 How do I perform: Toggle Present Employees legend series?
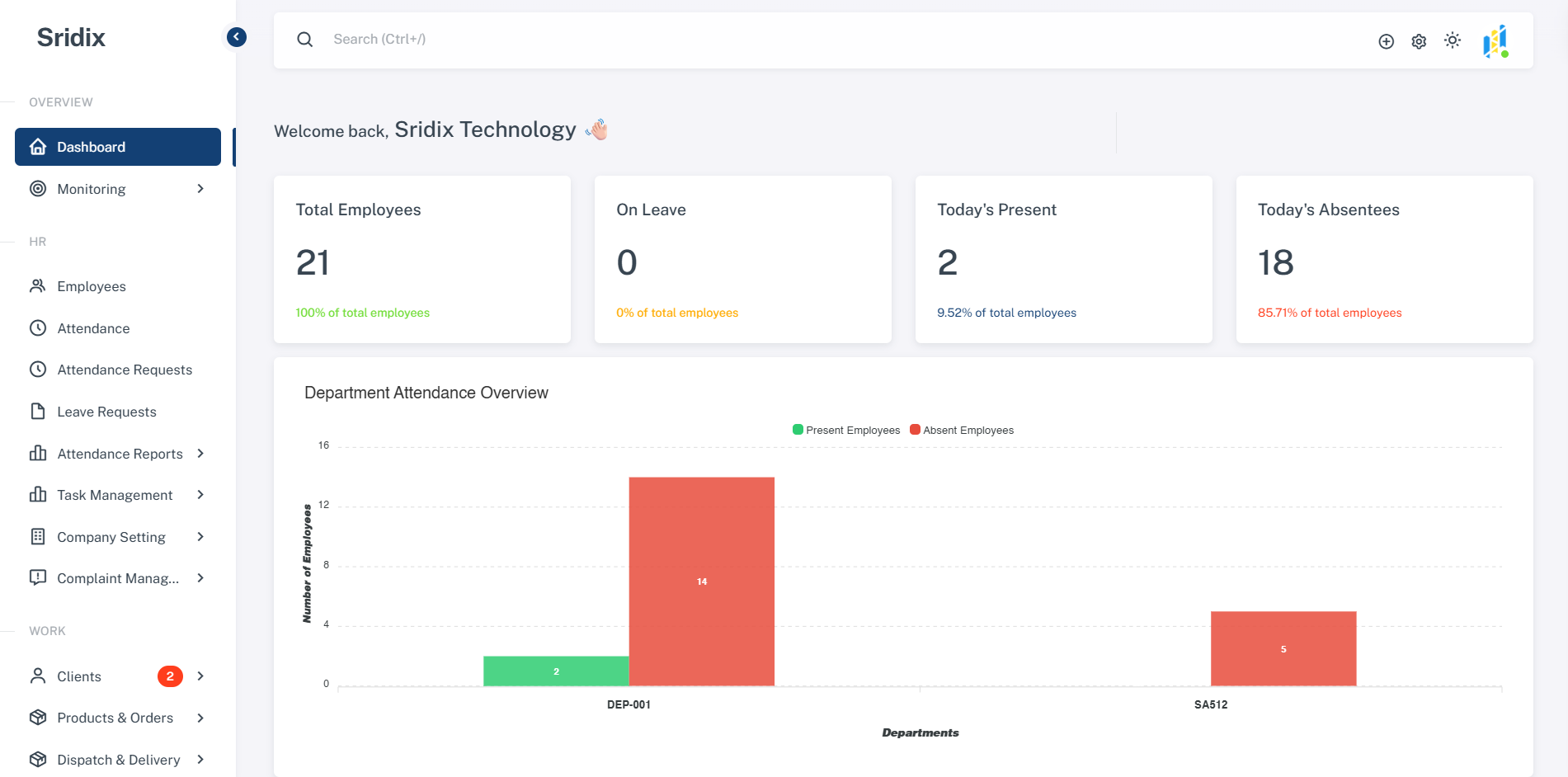click(846, 431)
